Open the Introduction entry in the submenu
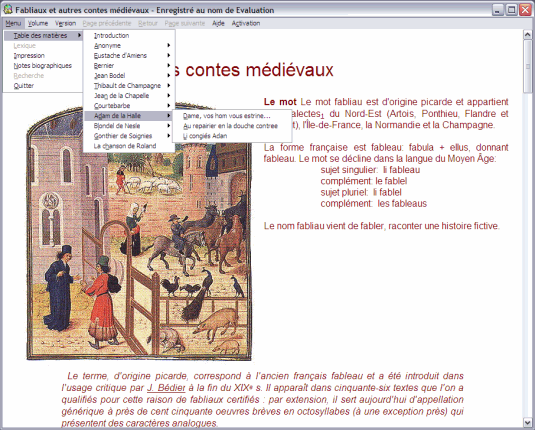Screen dimensions: 535x430 [129, 35]
